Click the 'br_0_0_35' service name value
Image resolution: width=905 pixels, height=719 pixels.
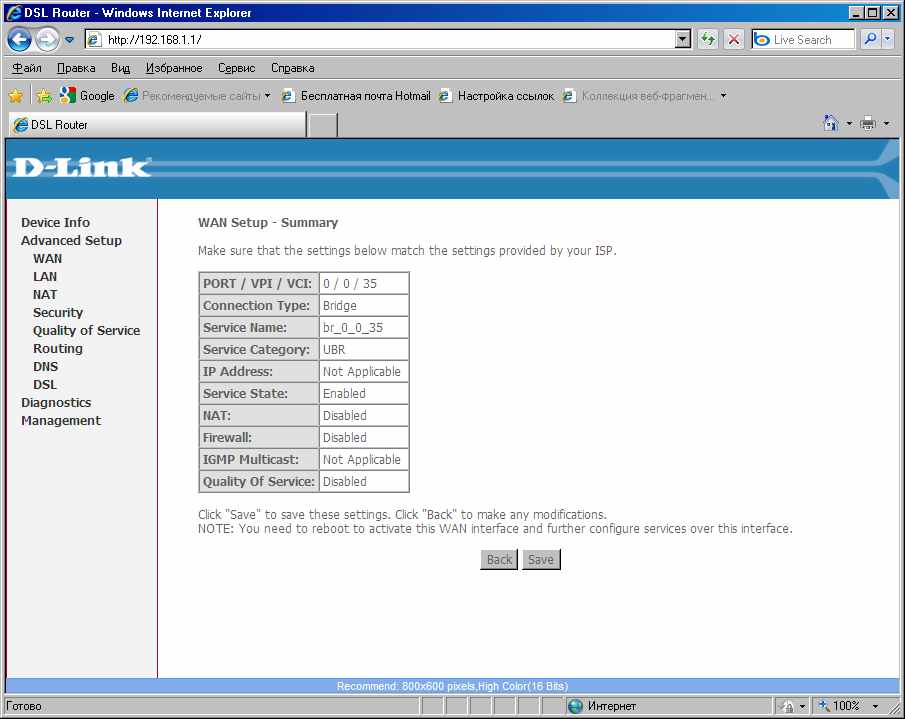tap(353, 327)
